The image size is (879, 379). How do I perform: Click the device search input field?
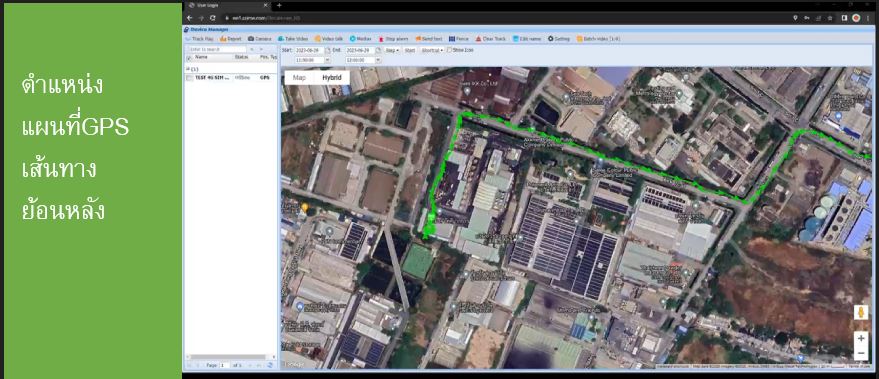click(x=216, y=49)
